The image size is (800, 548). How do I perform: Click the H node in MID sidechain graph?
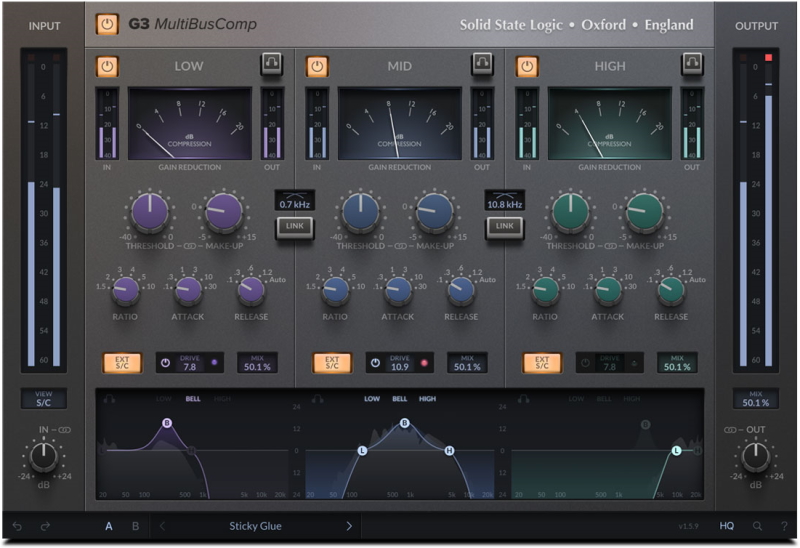(x=449, y=451)
